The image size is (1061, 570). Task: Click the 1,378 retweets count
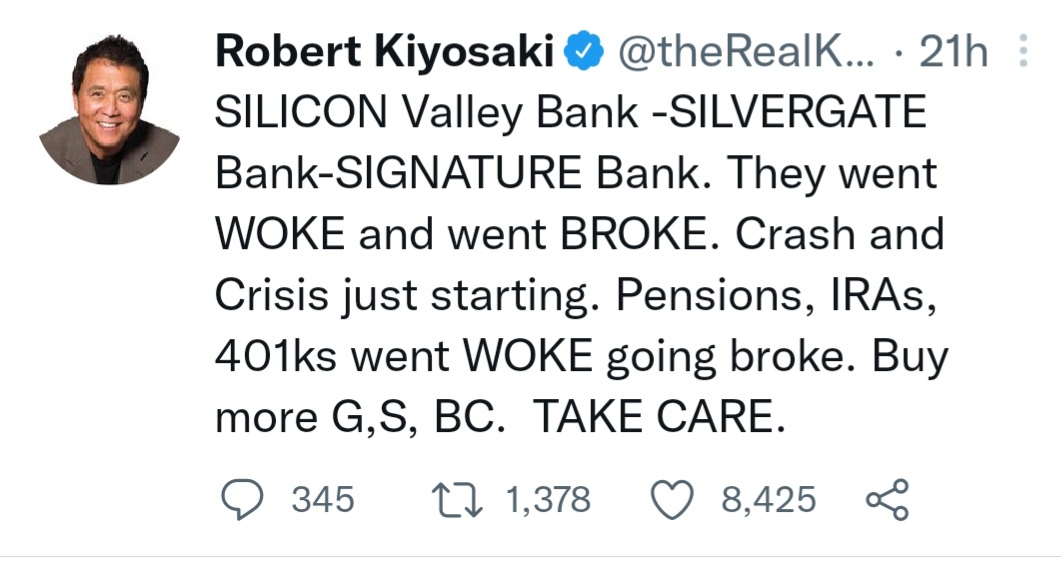549,499
